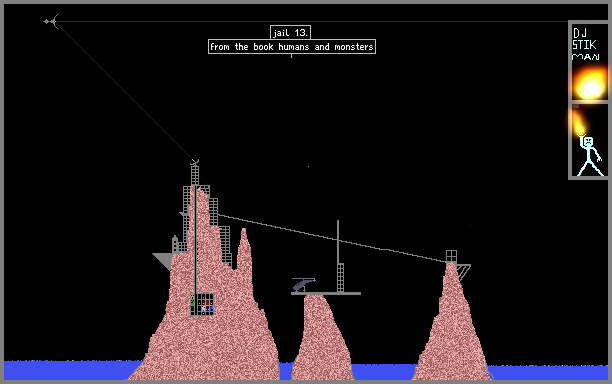Click the grid box atop the right mountain
The height and width of the screenshot is (384, 612).
(x=451, y=256)
